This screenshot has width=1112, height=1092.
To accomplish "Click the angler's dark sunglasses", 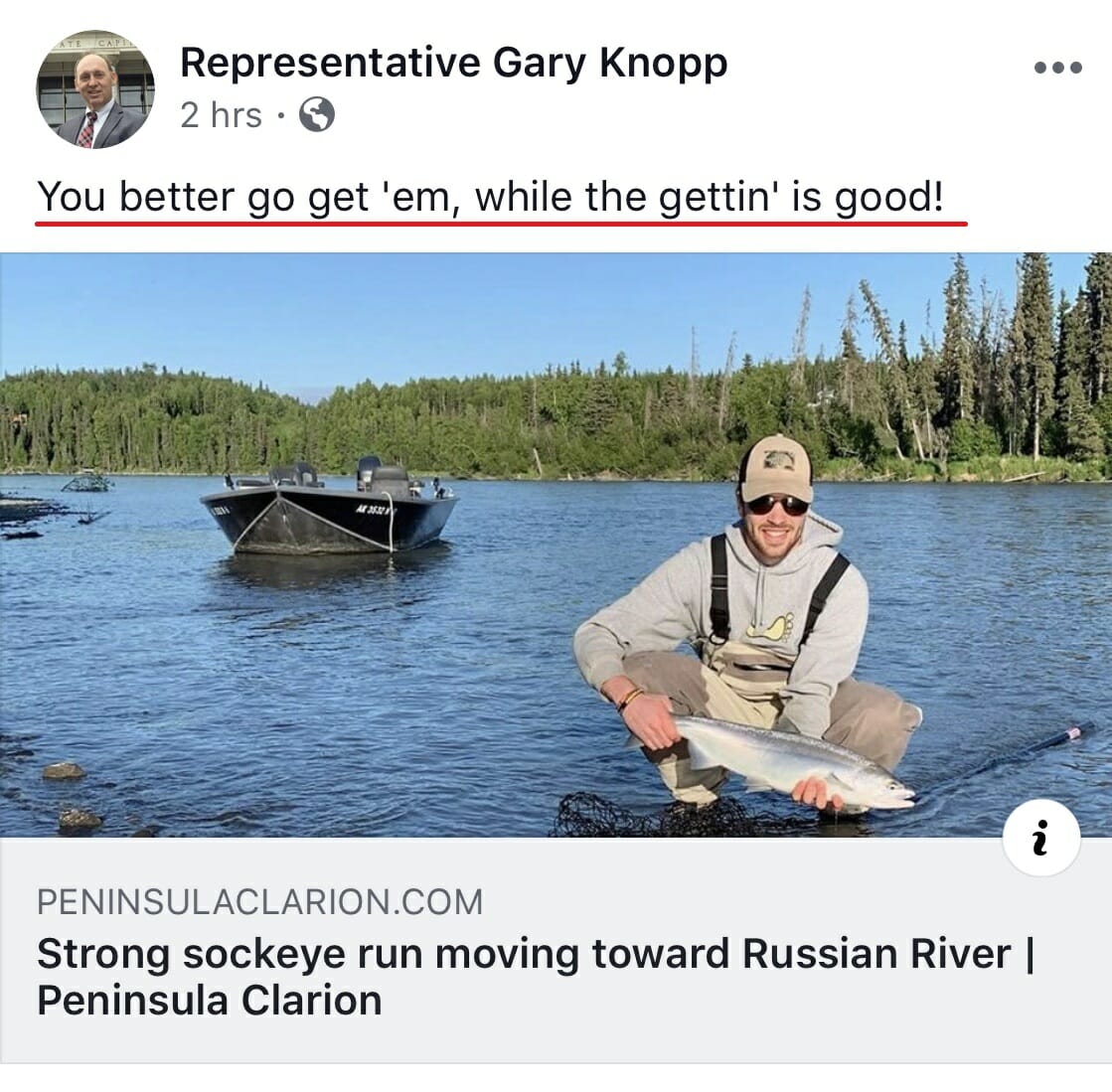I will pyautogui.click(x=777, y=505).
